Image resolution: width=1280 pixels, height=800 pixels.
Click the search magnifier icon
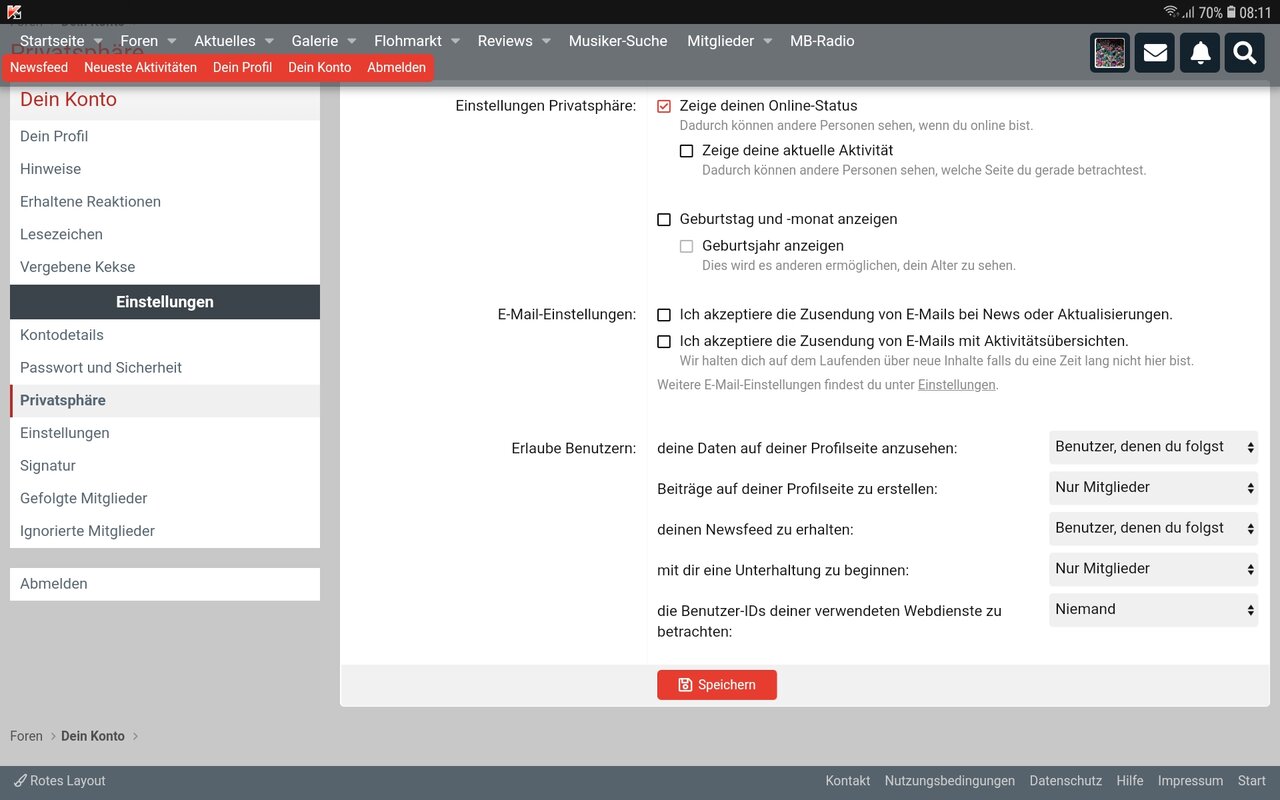(1245, 53)
